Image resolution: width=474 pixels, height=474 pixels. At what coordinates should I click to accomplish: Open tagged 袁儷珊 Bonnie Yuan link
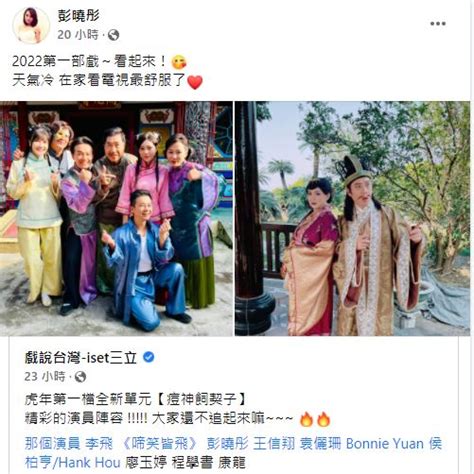(361, 444)
